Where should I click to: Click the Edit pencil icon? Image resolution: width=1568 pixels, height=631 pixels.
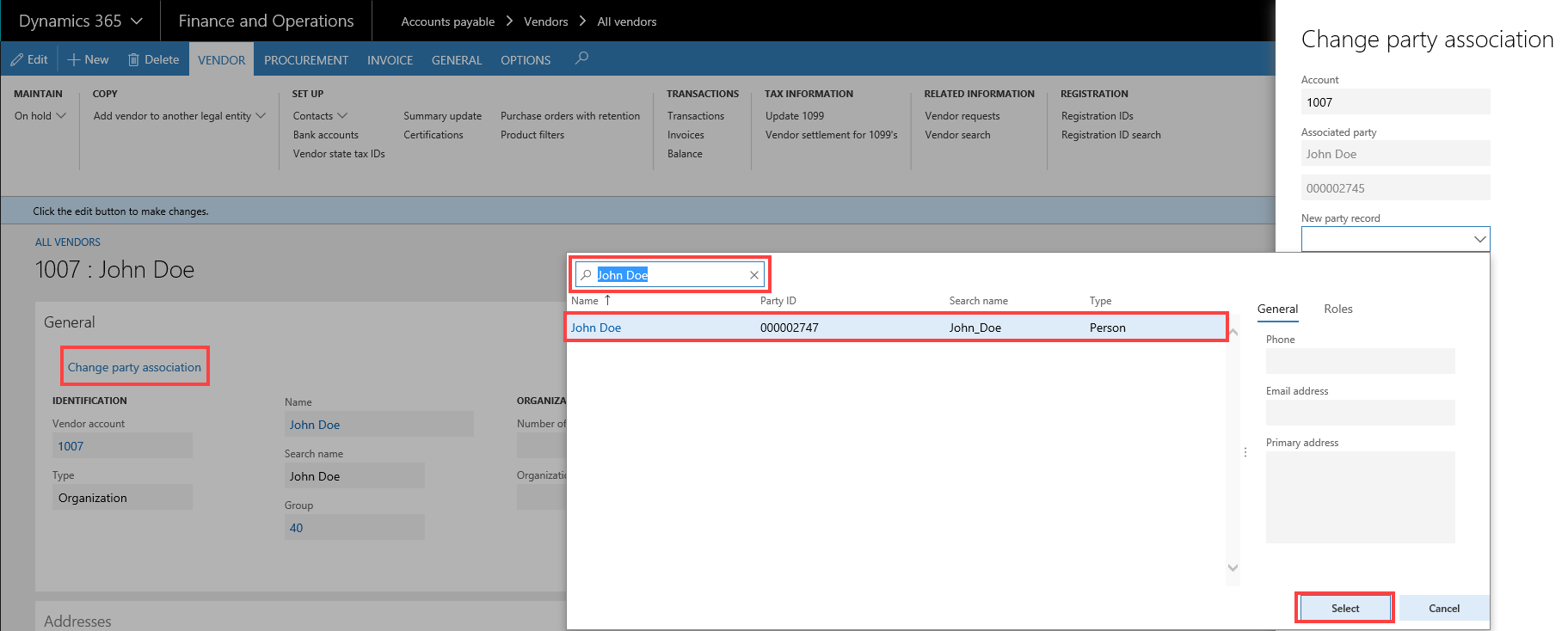point(17,59)
